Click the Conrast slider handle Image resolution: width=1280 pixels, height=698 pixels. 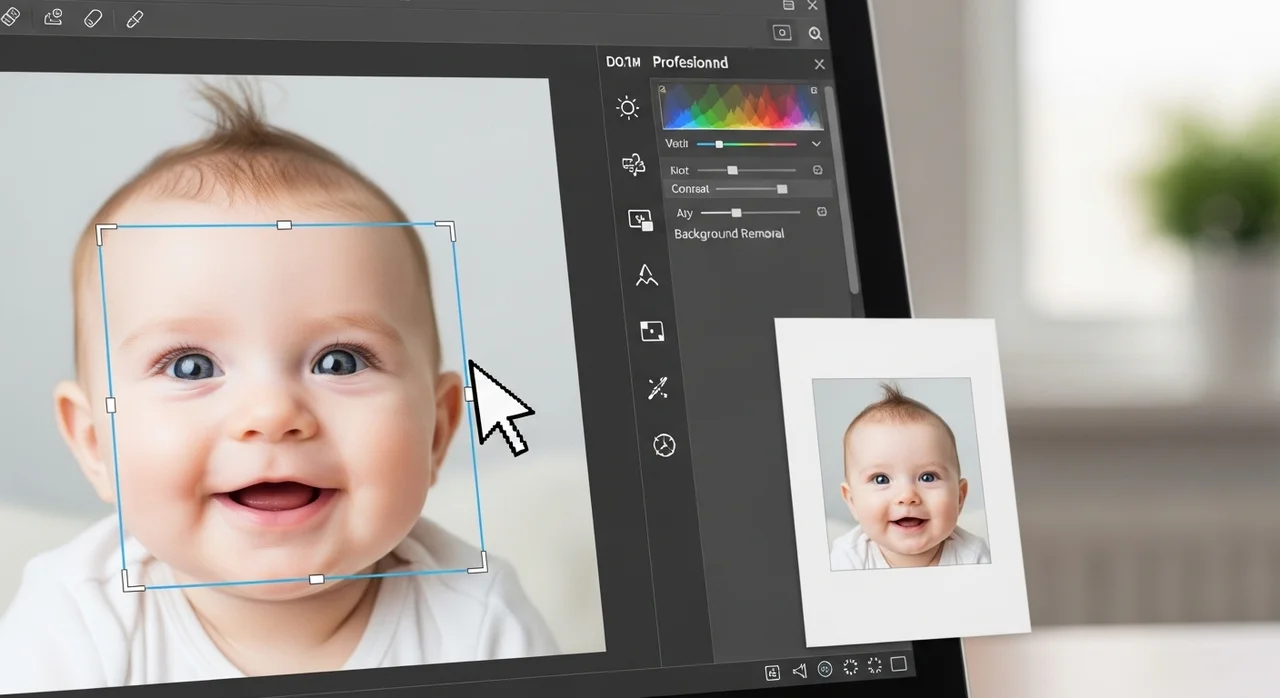(x=782, y=189)
